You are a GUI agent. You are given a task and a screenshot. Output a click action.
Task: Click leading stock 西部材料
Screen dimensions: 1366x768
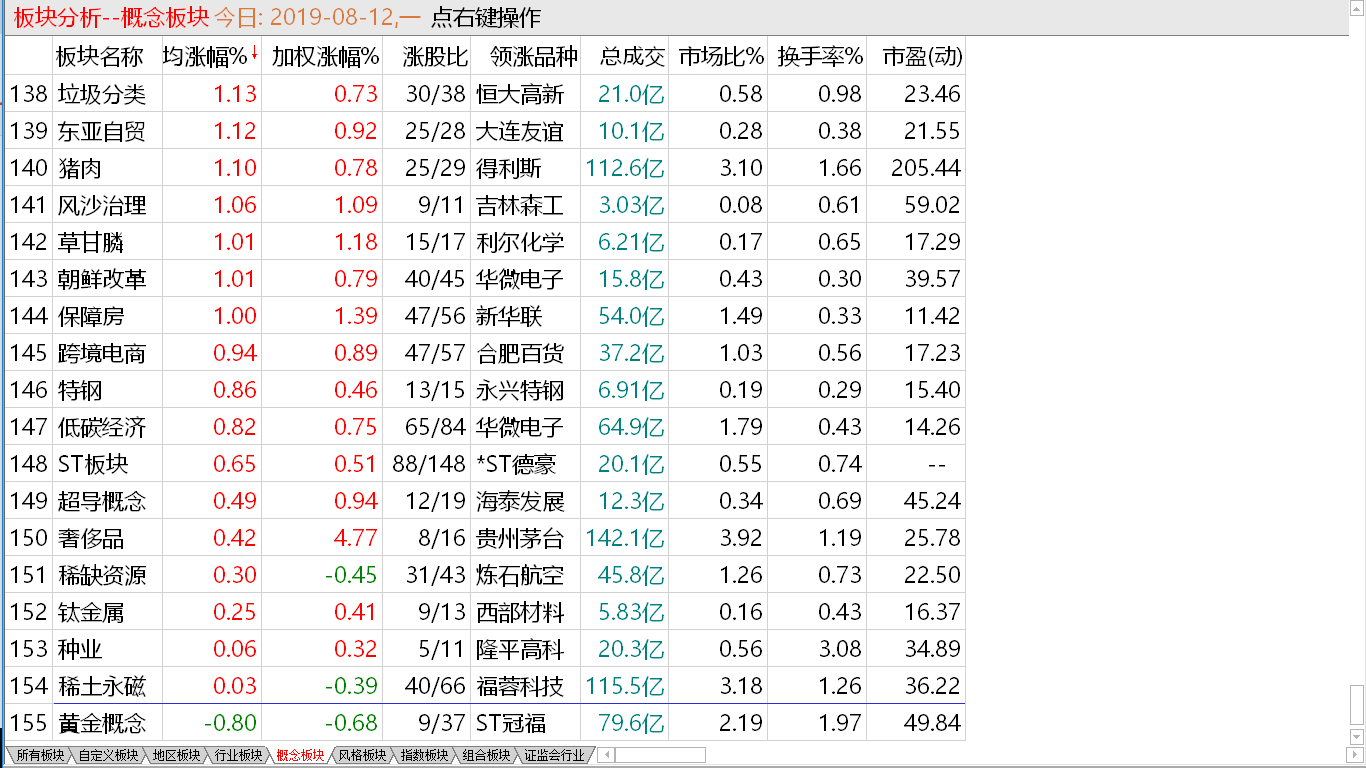(x=520, y=612)
